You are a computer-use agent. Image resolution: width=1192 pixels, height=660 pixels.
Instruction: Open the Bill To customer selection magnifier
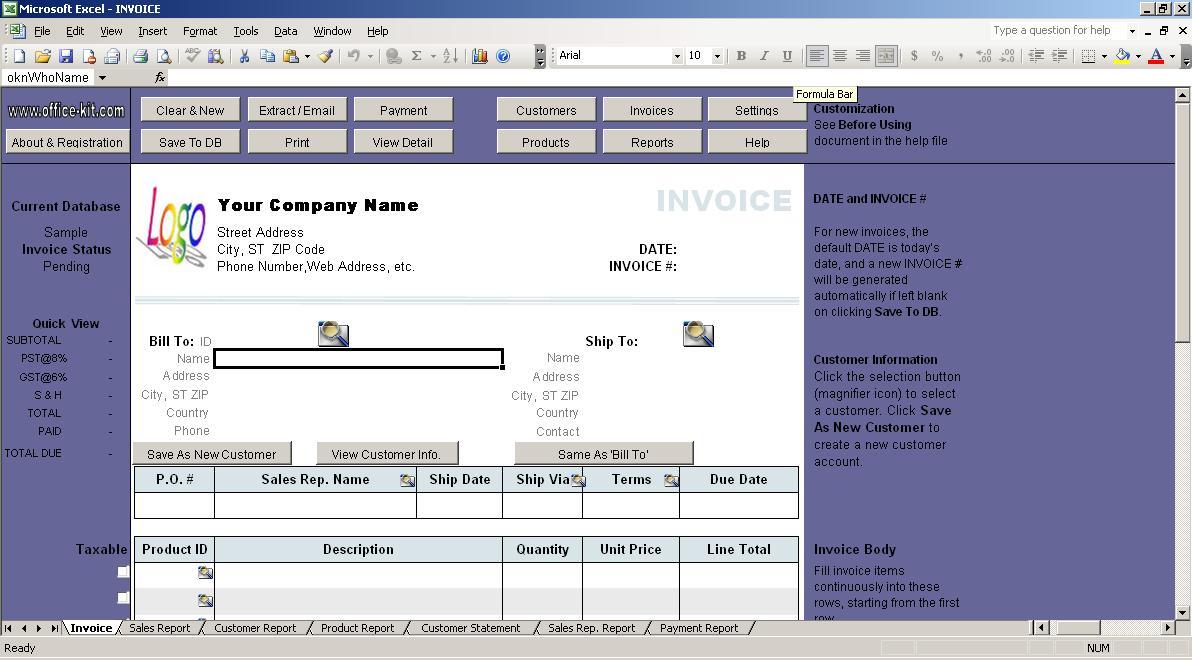tap(332, 333)
